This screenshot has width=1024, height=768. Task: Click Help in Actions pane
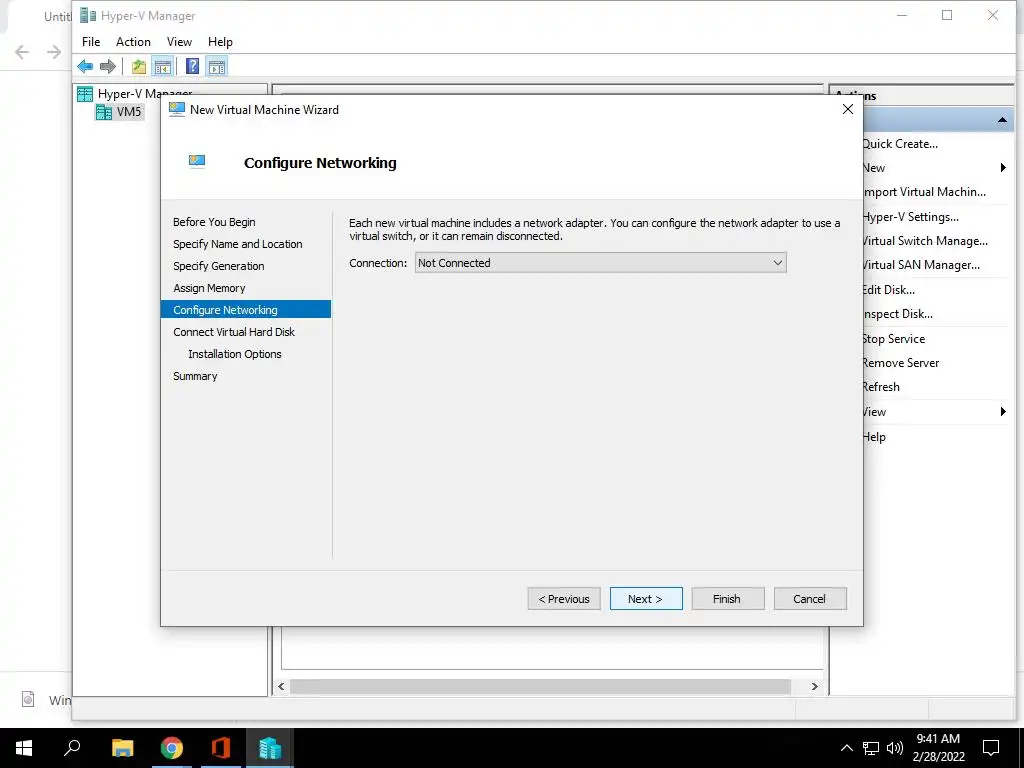(x=874, y=437)
